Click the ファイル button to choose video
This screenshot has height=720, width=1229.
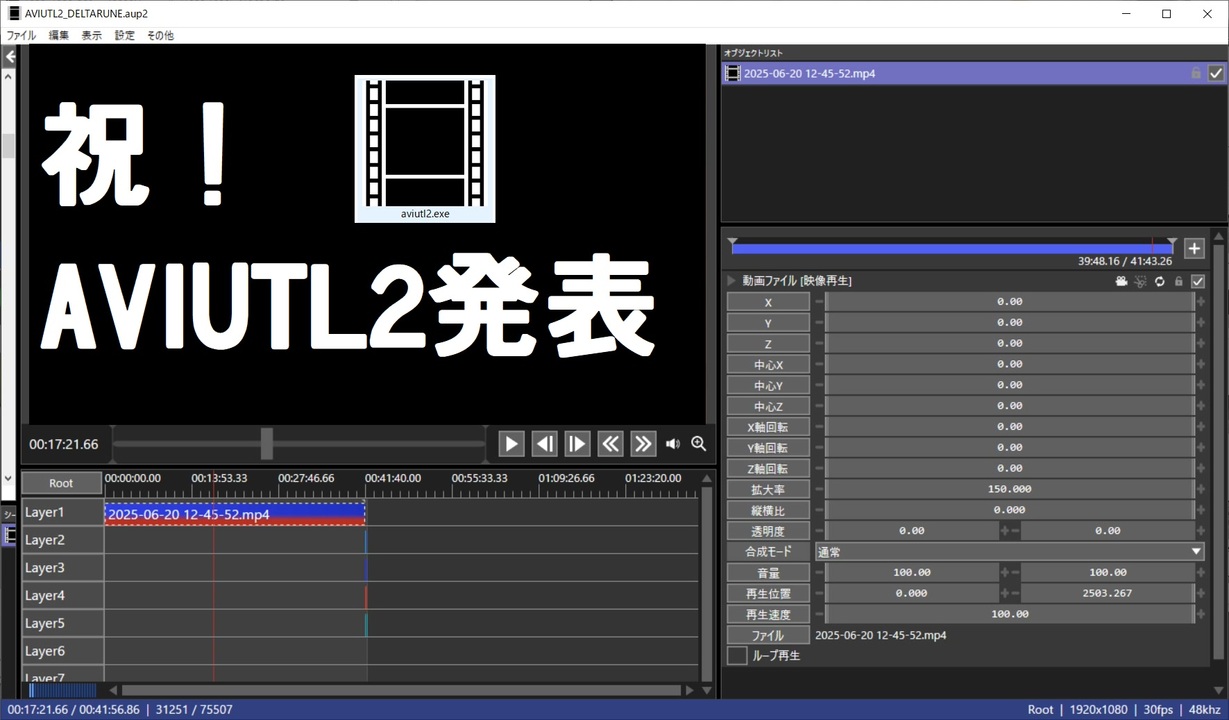pyautogui.click(x=768, y=635)
